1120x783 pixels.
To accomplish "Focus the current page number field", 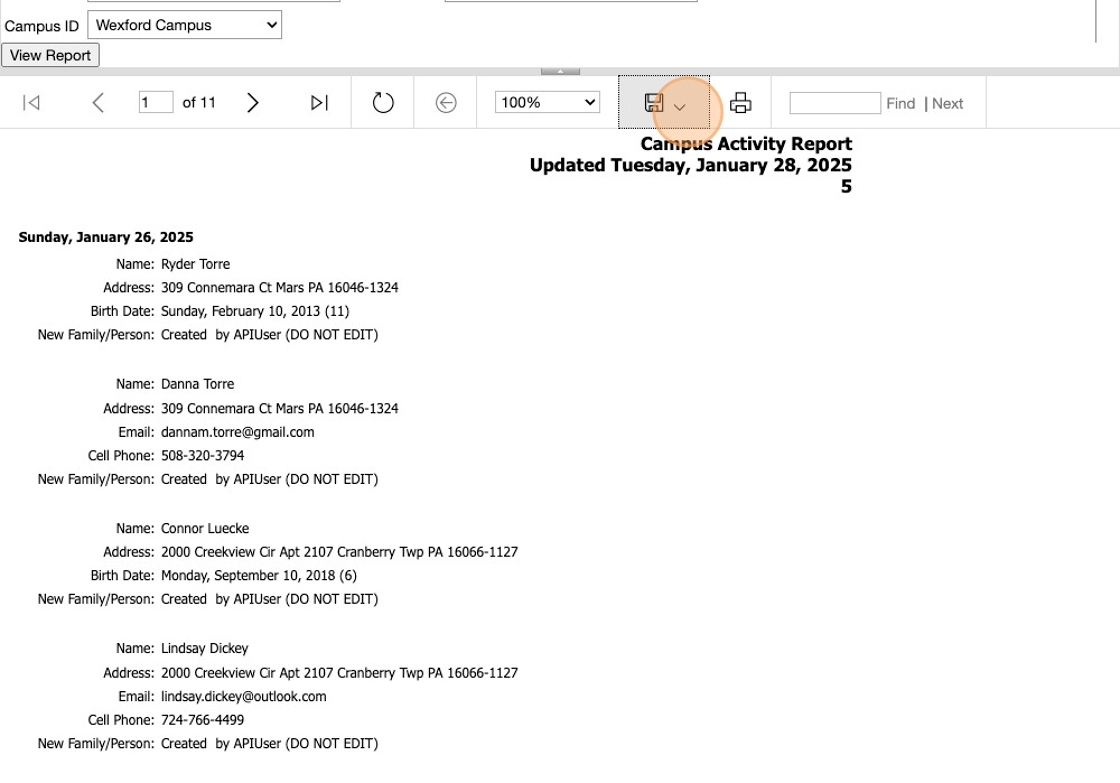I will coord(156,102).
